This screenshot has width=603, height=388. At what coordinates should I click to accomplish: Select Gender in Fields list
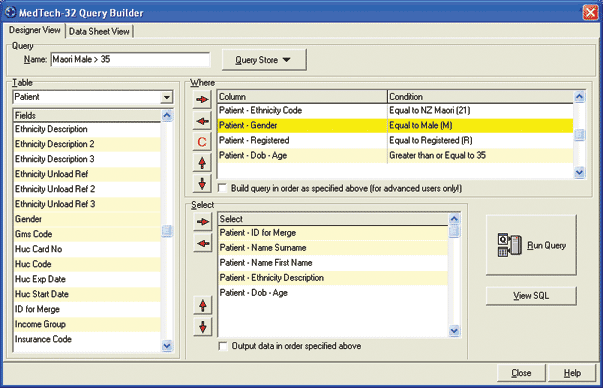point(87,219)
